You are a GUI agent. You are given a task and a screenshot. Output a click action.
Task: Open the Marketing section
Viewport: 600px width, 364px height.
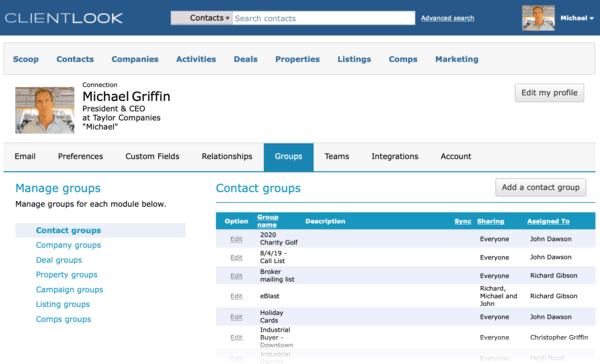457,59
